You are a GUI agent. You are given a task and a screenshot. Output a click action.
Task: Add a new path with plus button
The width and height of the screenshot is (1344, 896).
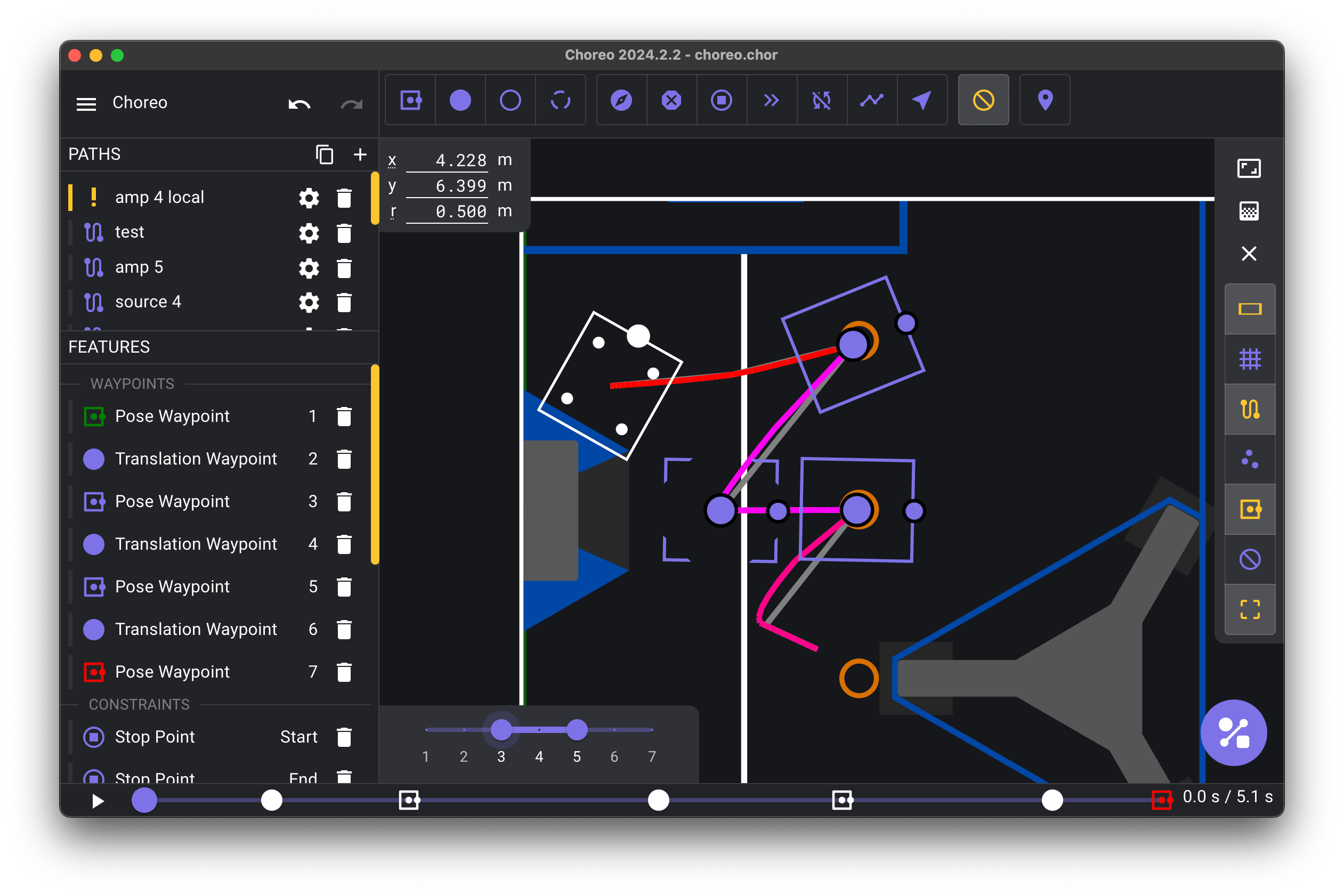click(360, 154)
